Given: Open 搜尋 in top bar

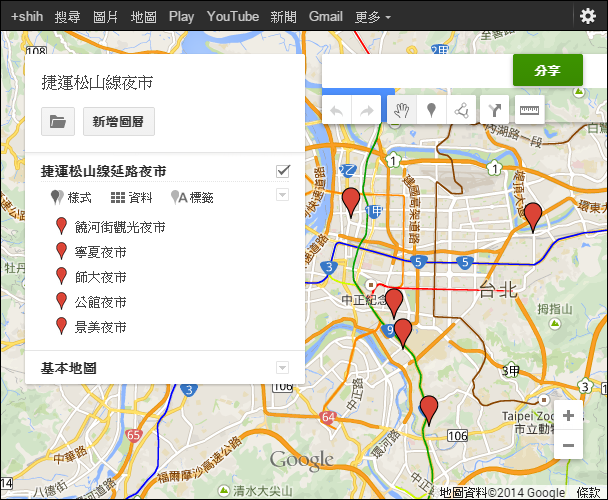Looking at the screenshot, I should tap(67, 17).
